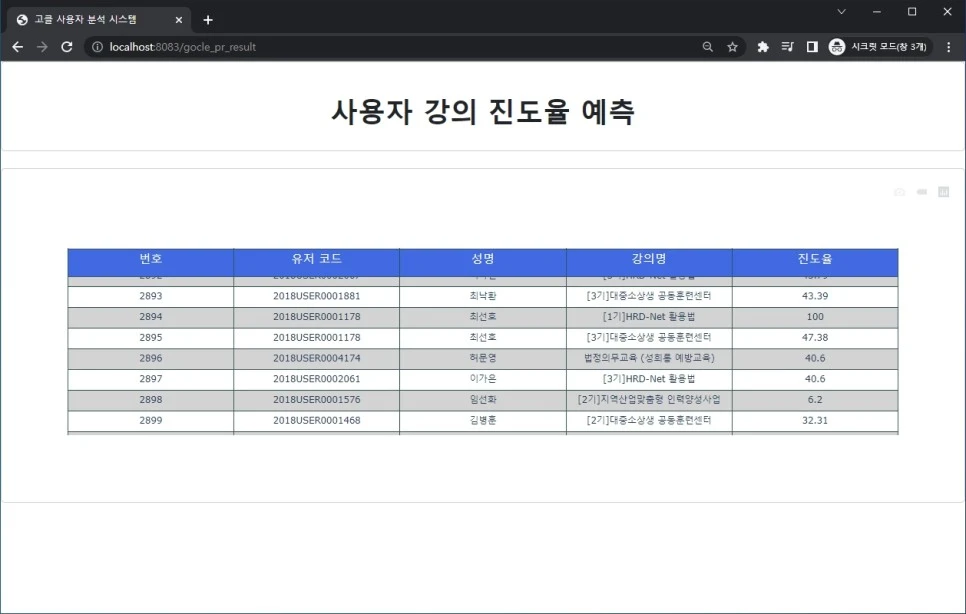
Task: Open Chrome's three-dot menu
Action: (947, 46)
